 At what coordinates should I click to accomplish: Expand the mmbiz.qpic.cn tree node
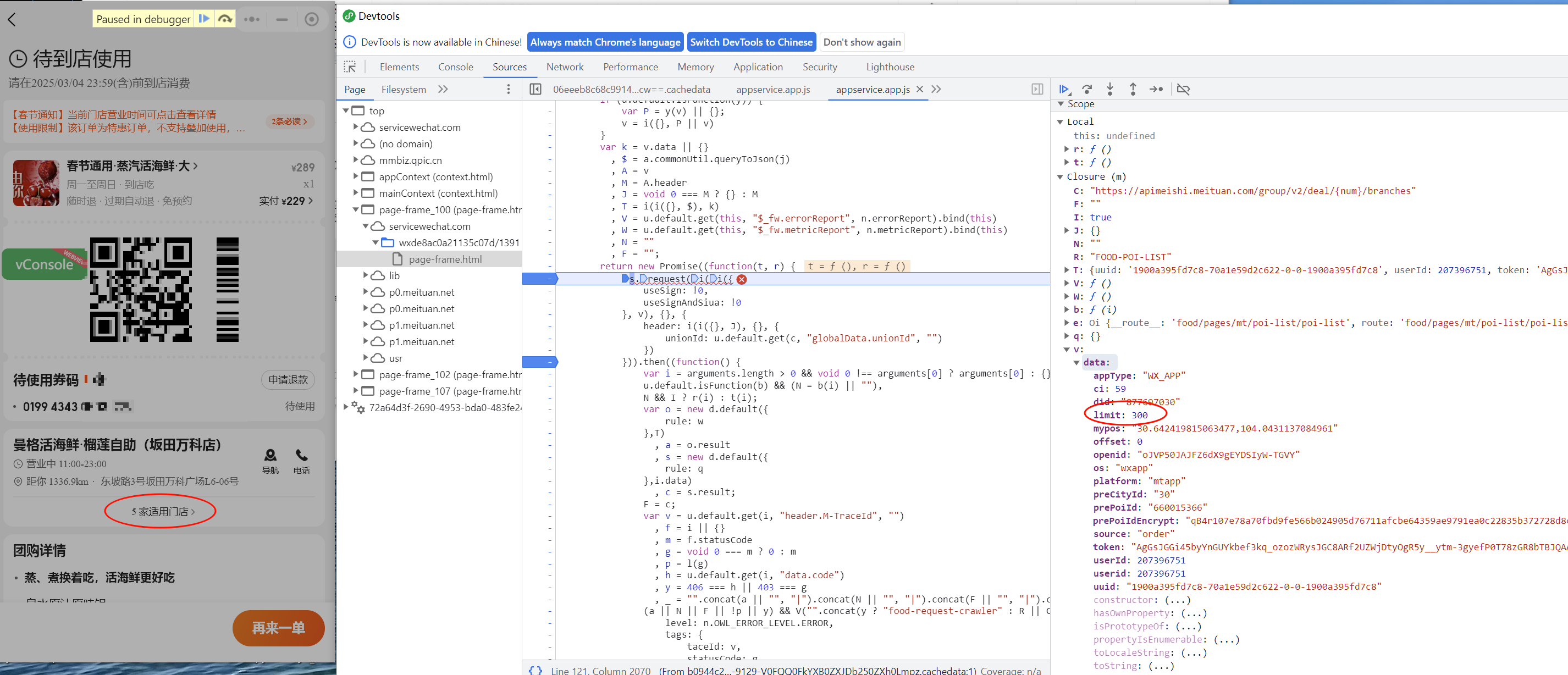(x=356, y=160)
